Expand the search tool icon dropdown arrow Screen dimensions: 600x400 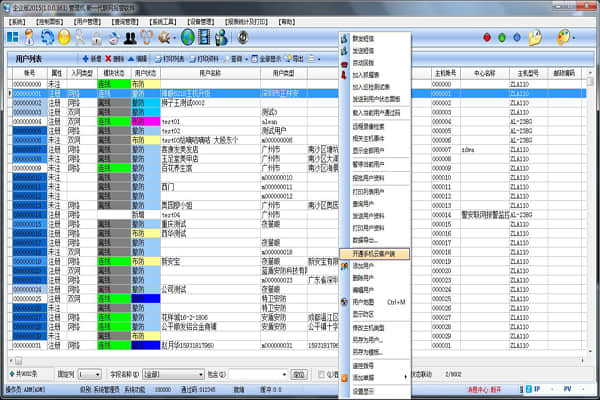(x=174, y=38)
